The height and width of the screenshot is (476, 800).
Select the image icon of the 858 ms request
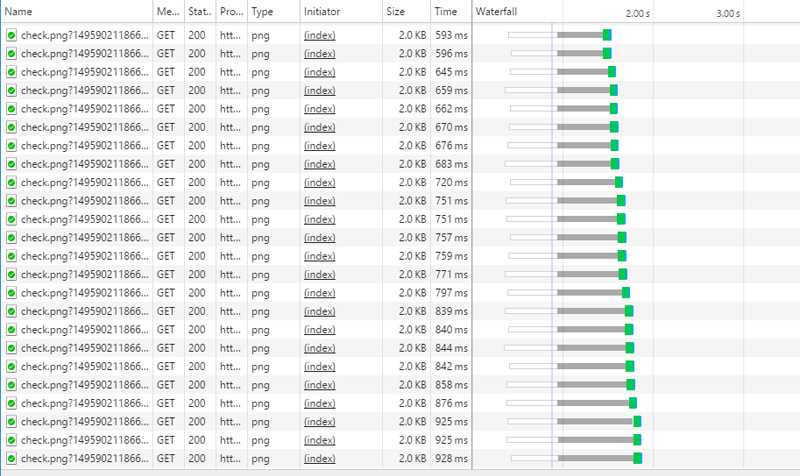pos(11,385)
